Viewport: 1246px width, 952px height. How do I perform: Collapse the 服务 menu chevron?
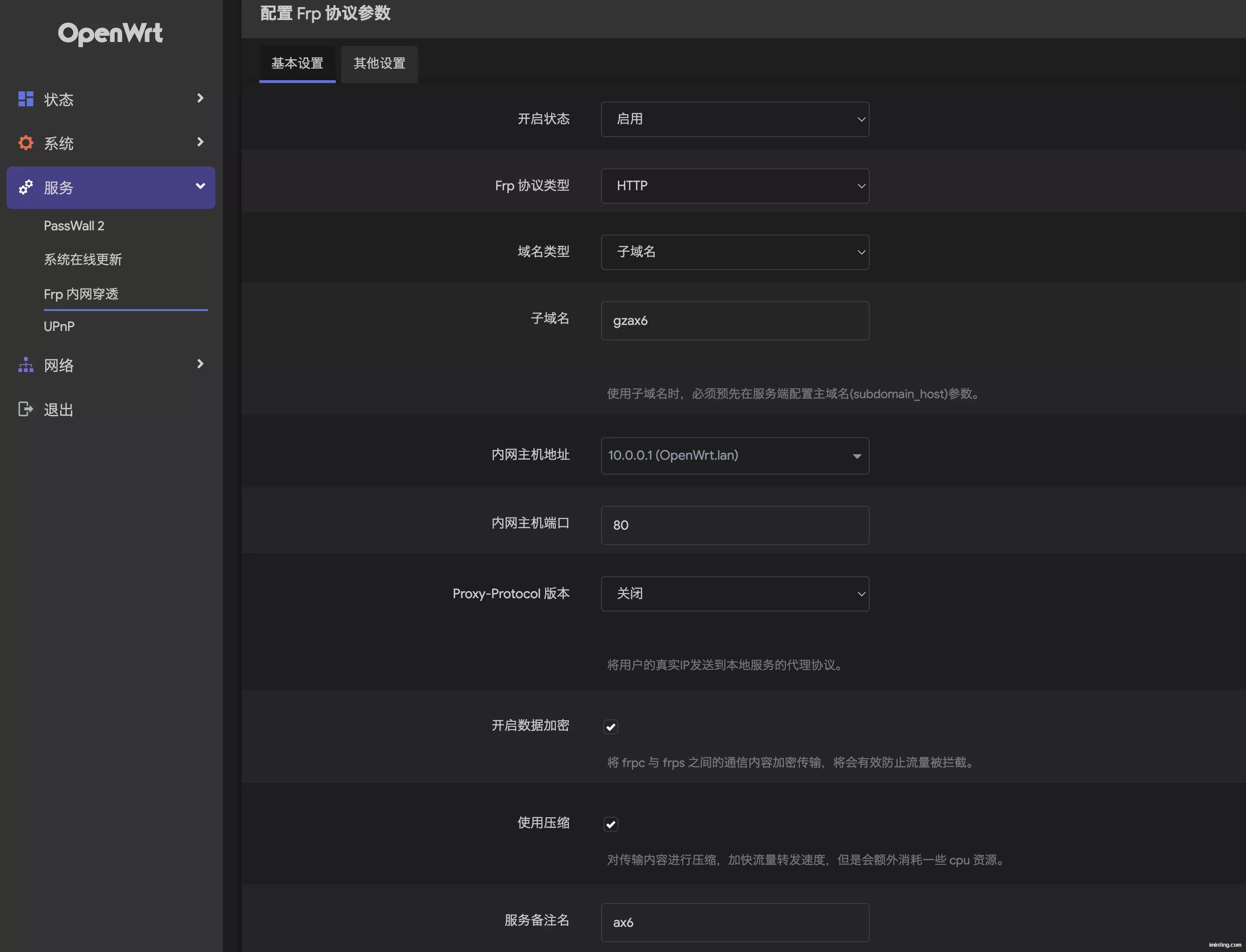click(x=200, y=186)
